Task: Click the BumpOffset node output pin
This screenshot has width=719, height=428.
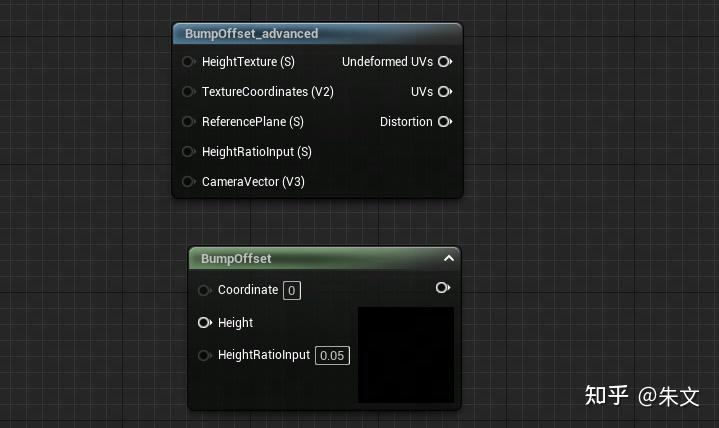Action: coord(443,288)
